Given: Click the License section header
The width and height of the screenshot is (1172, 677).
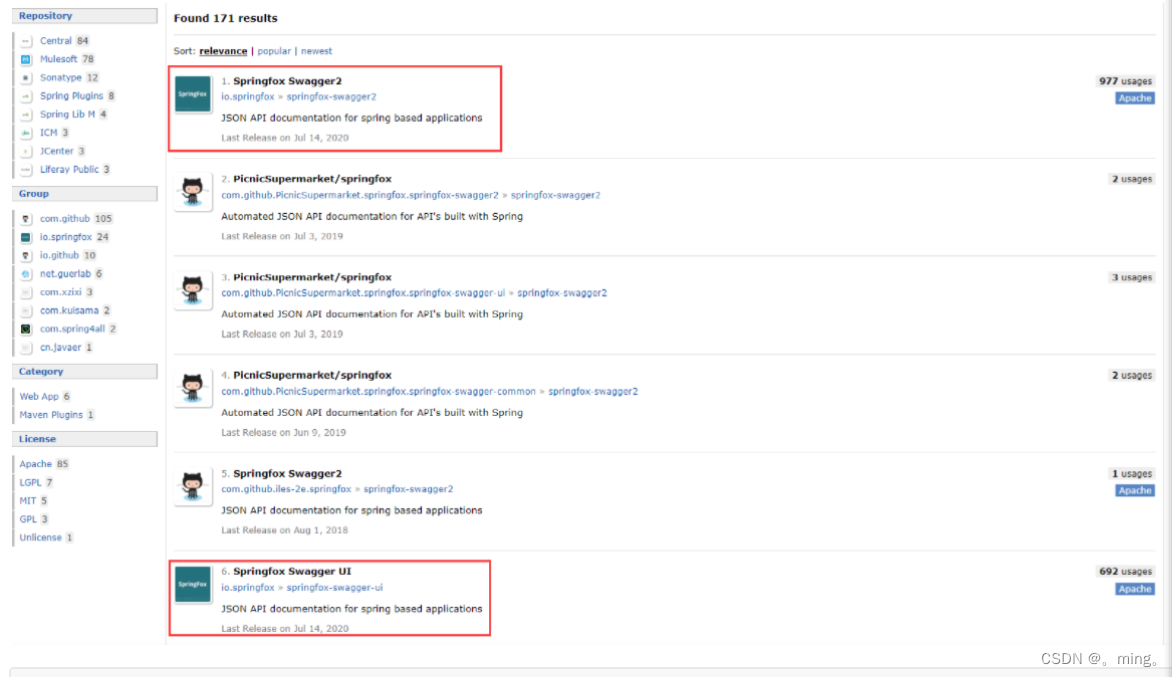Looking at the screenshot, I should [x=85, y=439].
